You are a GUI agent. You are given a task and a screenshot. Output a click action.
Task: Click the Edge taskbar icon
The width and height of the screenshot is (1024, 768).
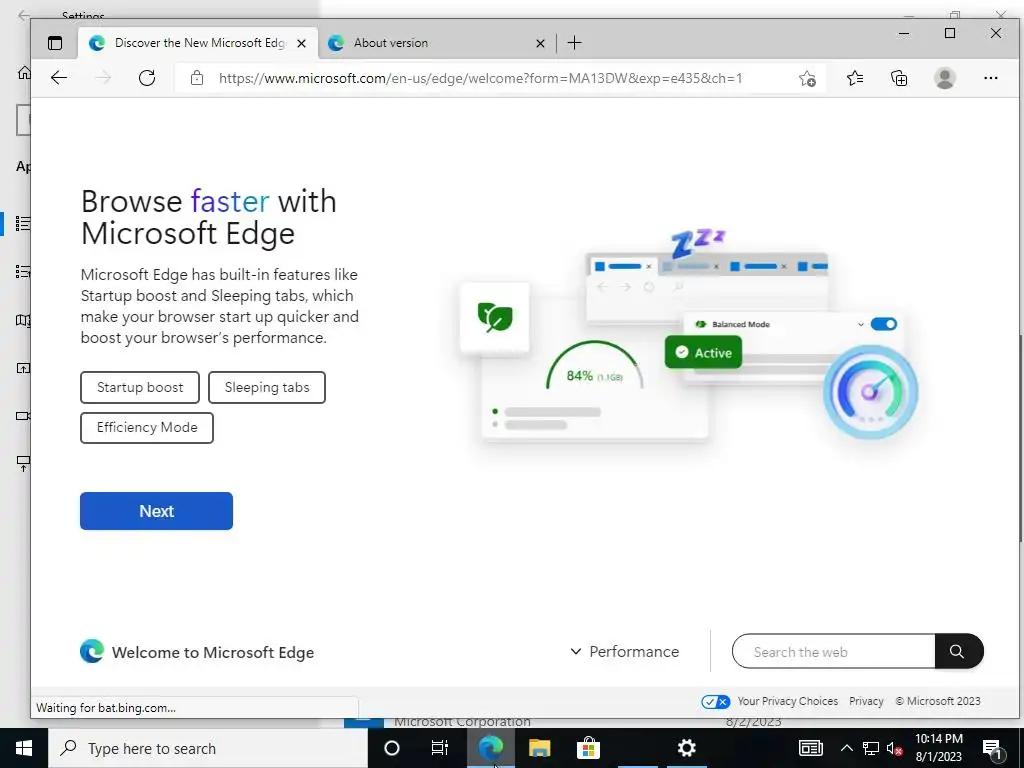point(490,748)
